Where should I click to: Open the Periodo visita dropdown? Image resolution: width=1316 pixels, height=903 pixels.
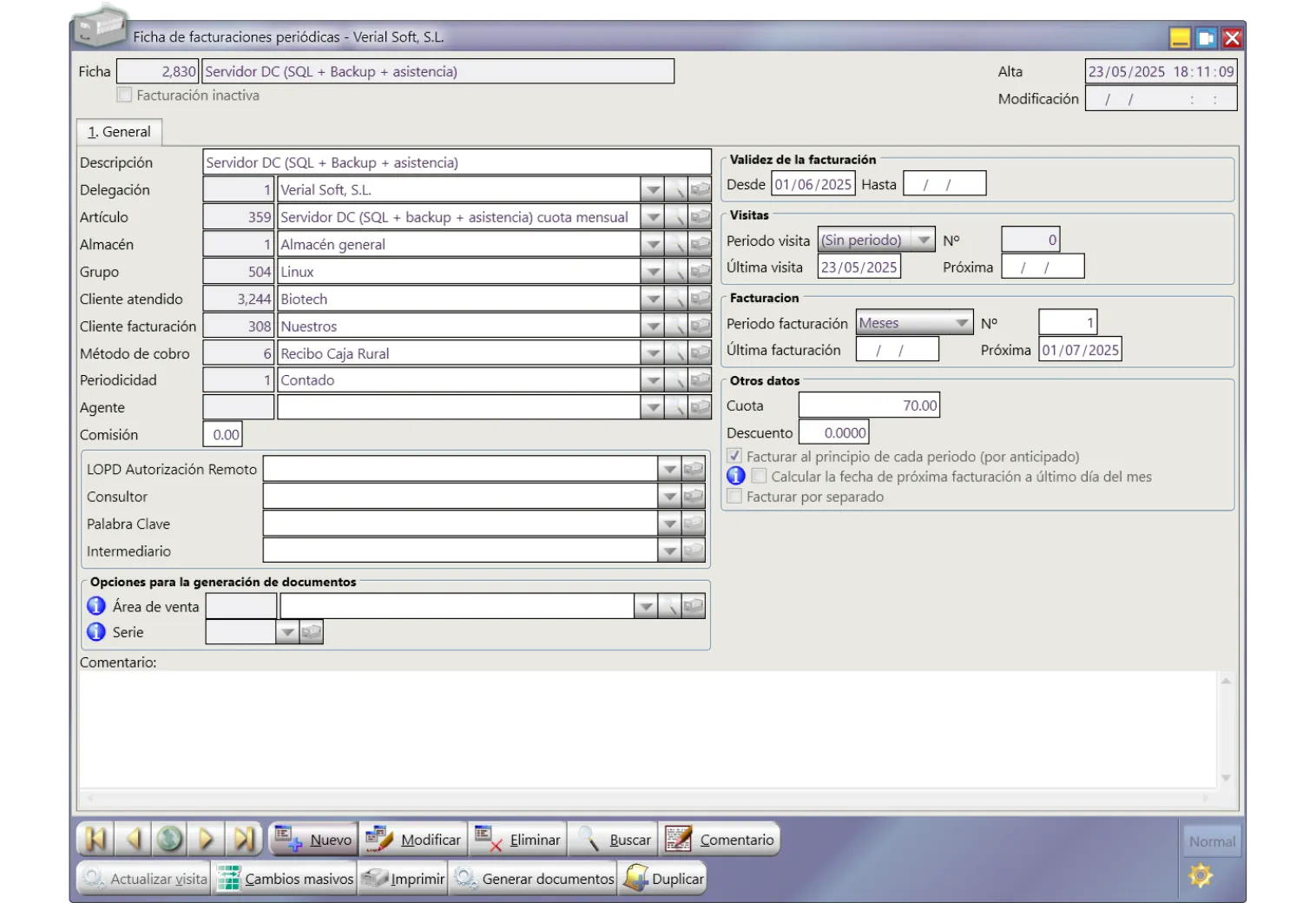924,241
